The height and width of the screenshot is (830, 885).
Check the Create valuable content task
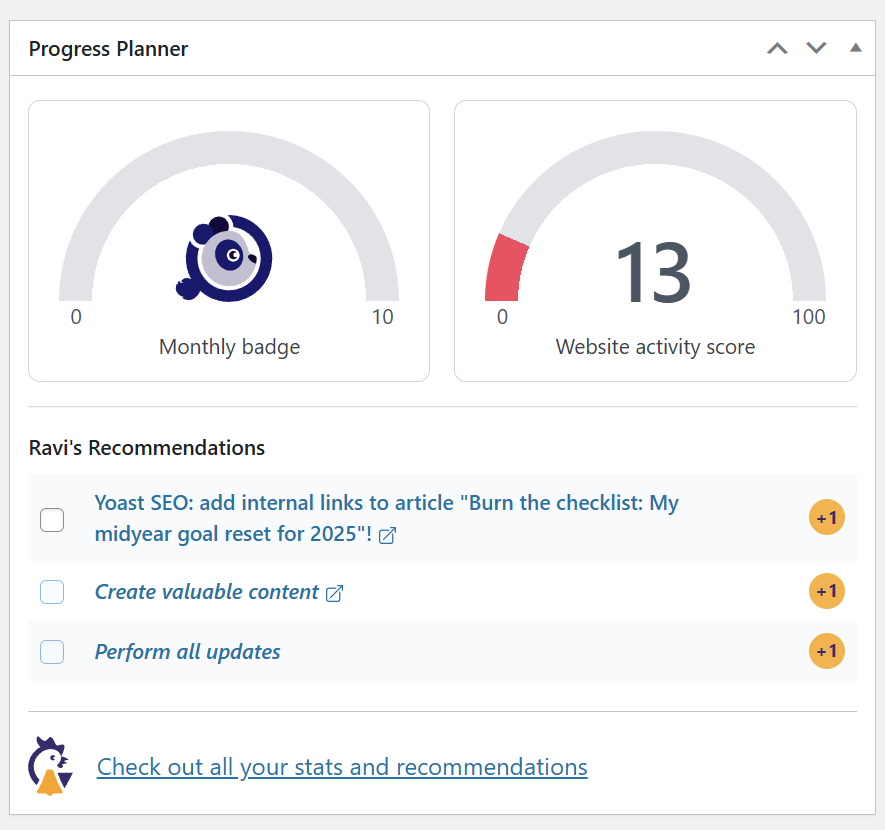52,592
